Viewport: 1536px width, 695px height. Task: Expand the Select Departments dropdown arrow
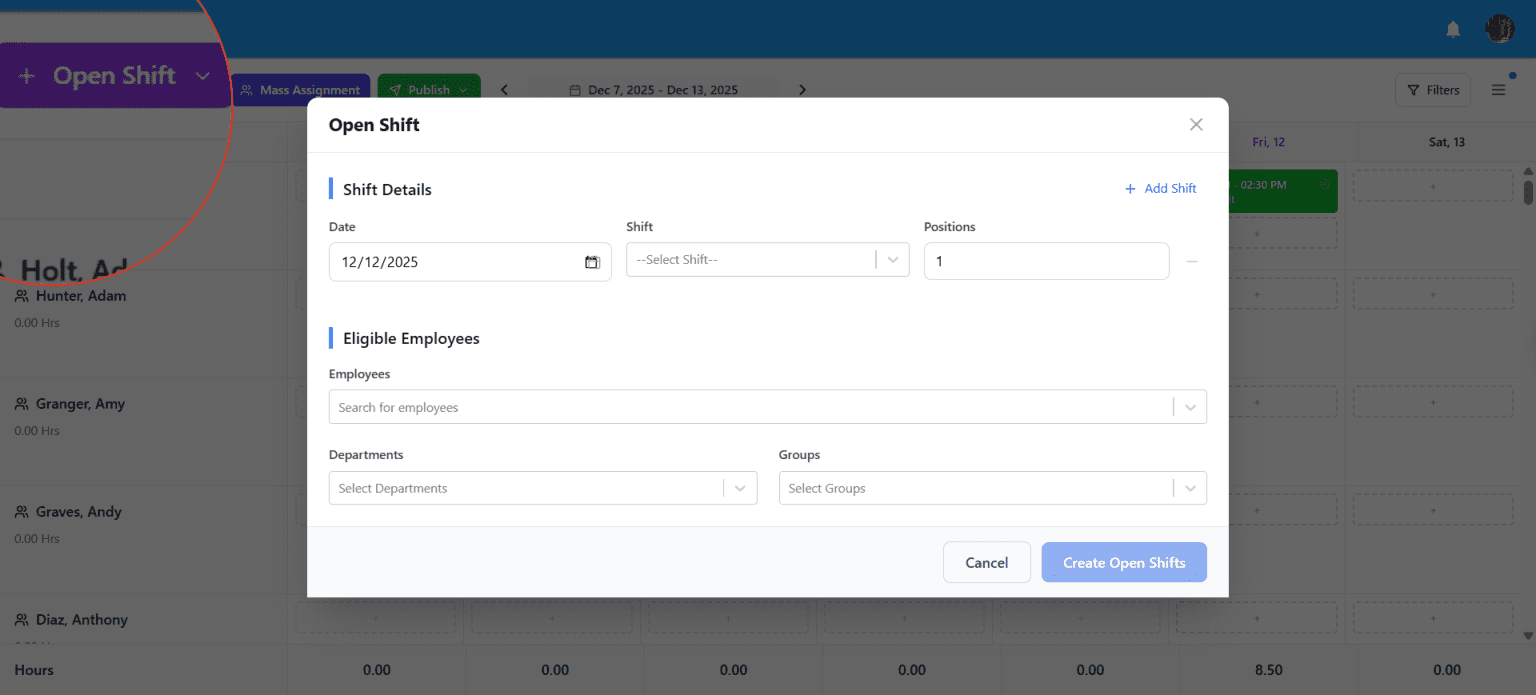click(x=740, y=488)
